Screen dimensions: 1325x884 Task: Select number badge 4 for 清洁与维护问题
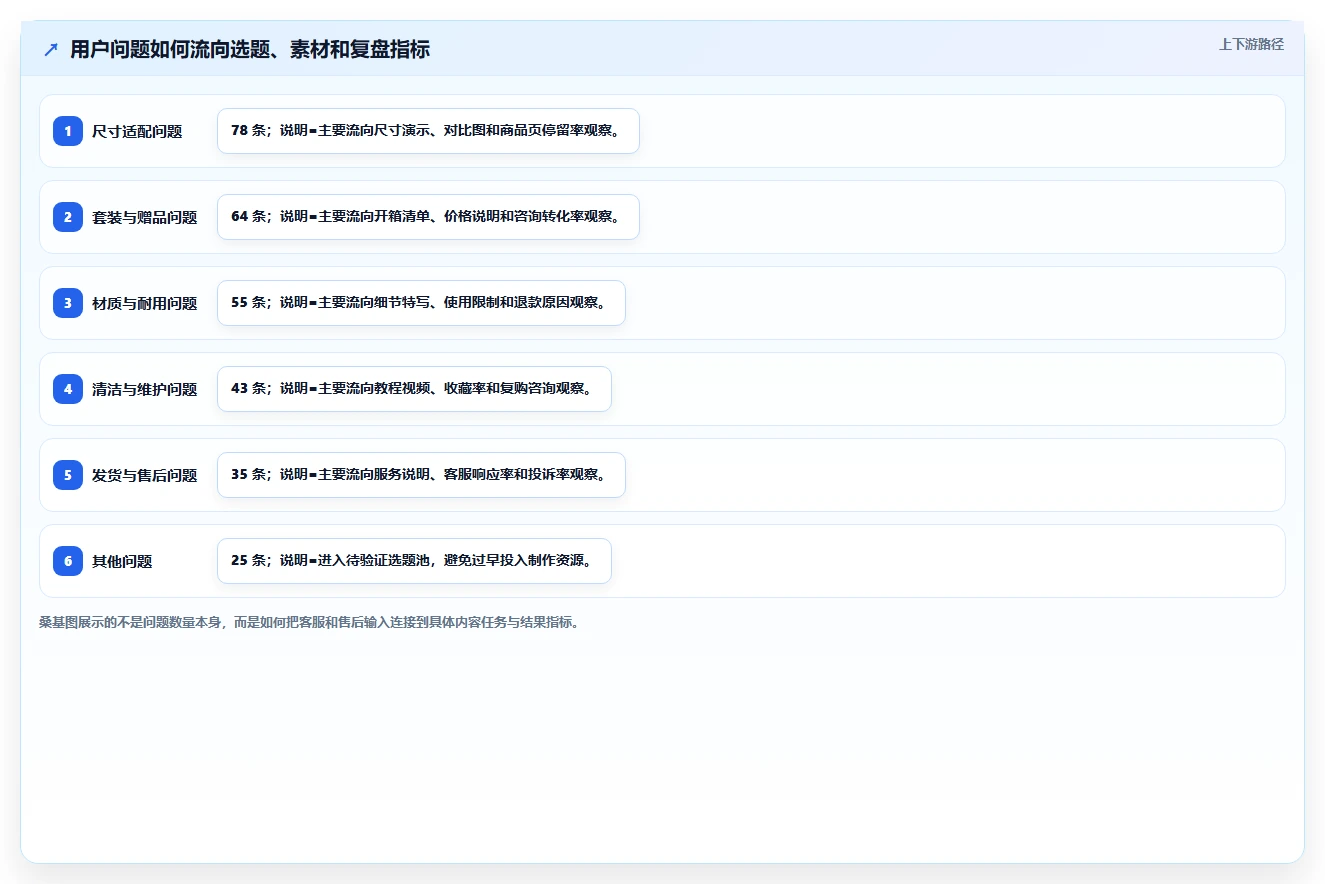68,389
